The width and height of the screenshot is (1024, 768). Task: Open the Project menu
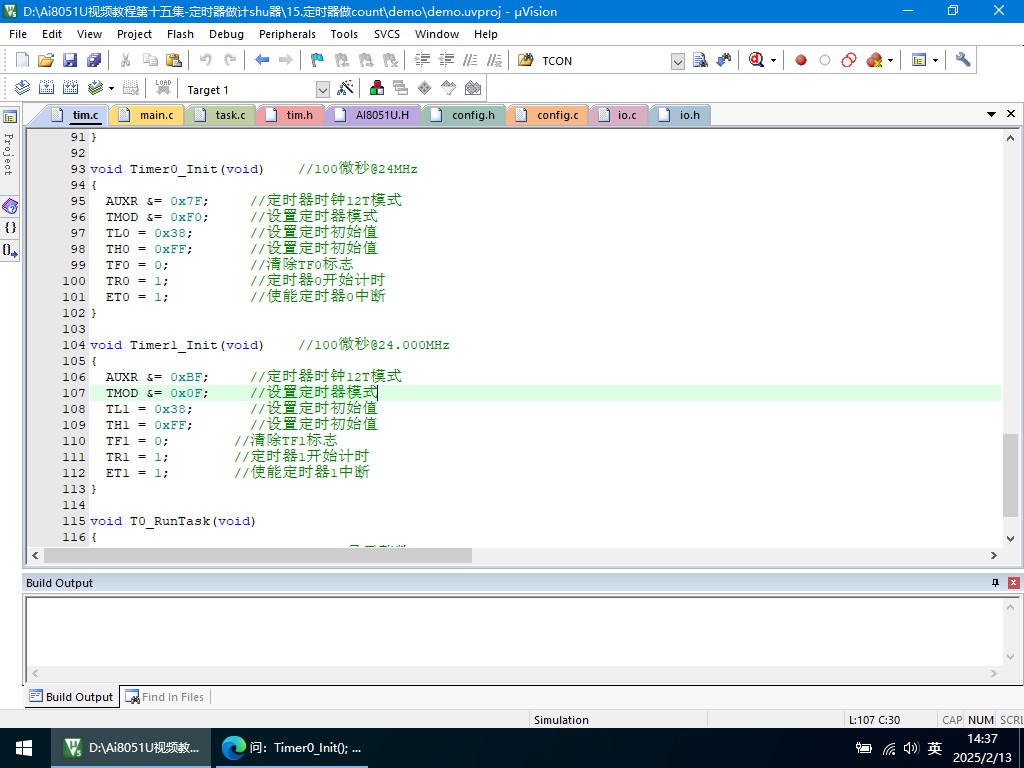tap(134, 34)
